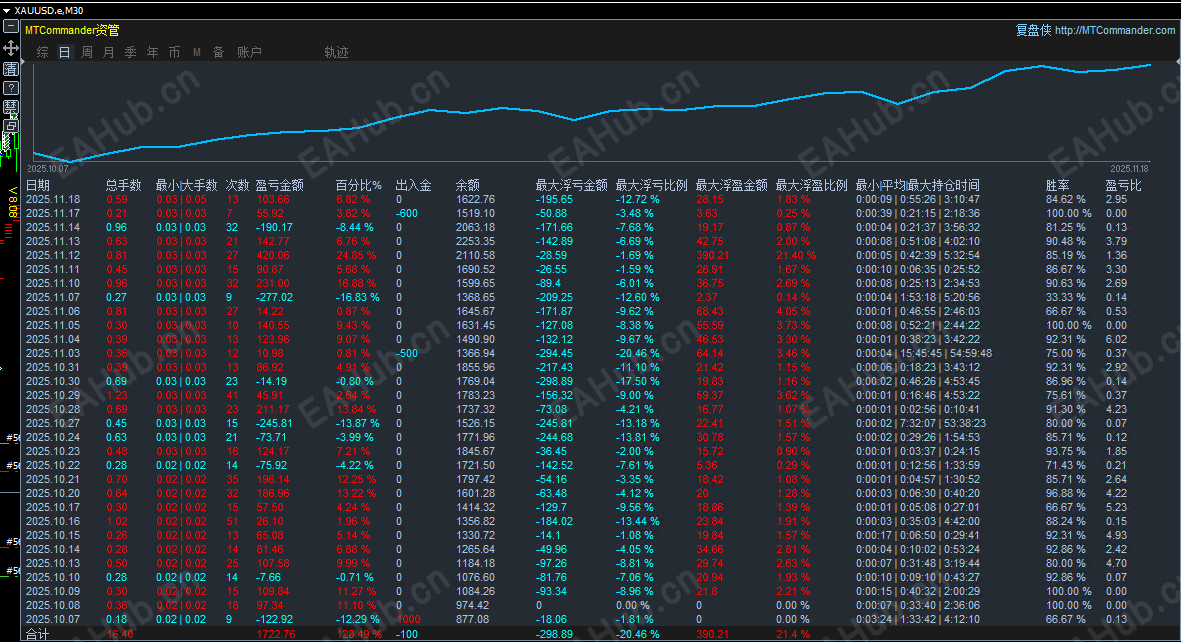Image resolution: width=1181 pixels, height=642 pixels.
Task: Click the 2025.10.29 date row
Action: [53, 396]
